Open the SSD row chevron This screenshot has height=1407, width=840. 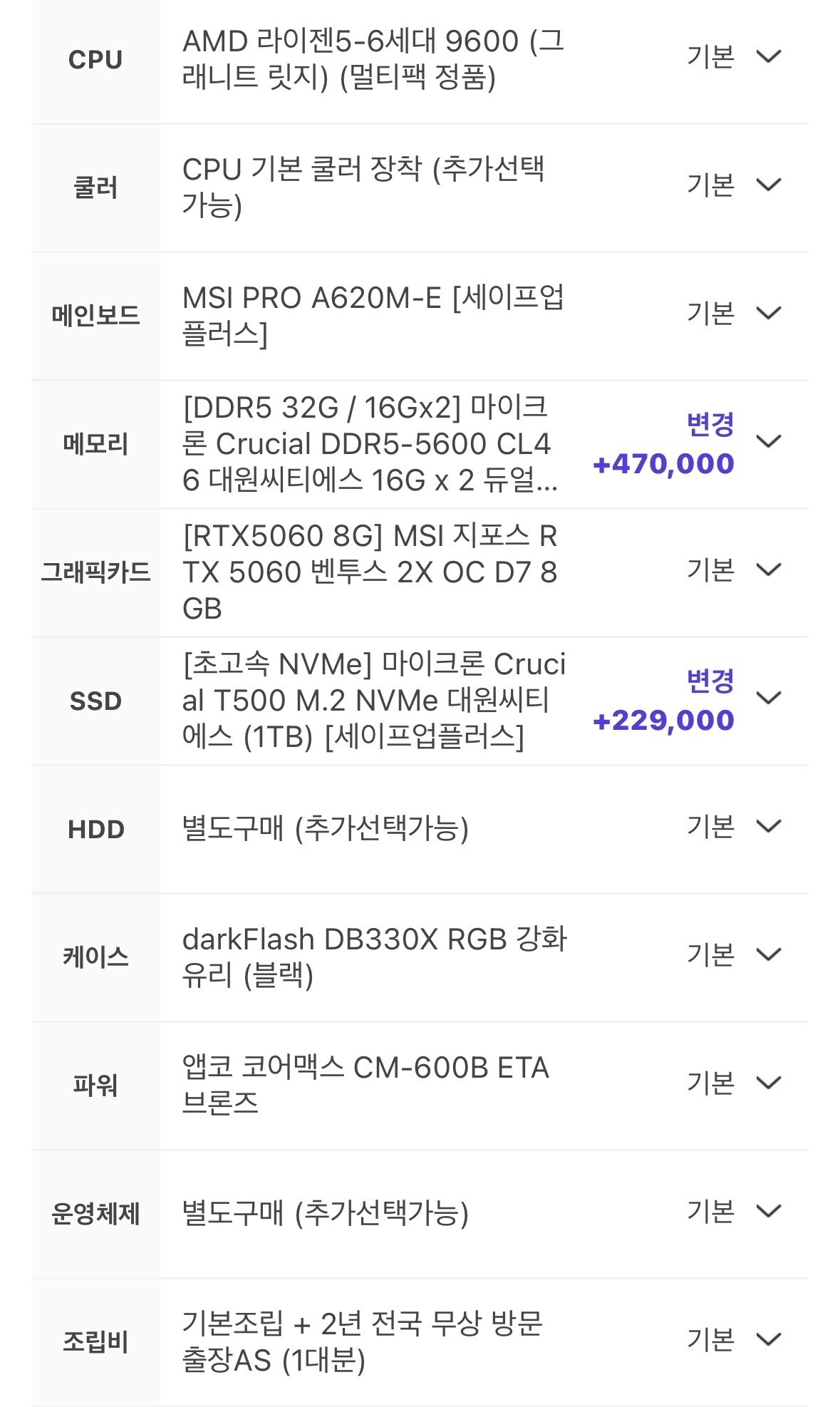click(768, 698)
